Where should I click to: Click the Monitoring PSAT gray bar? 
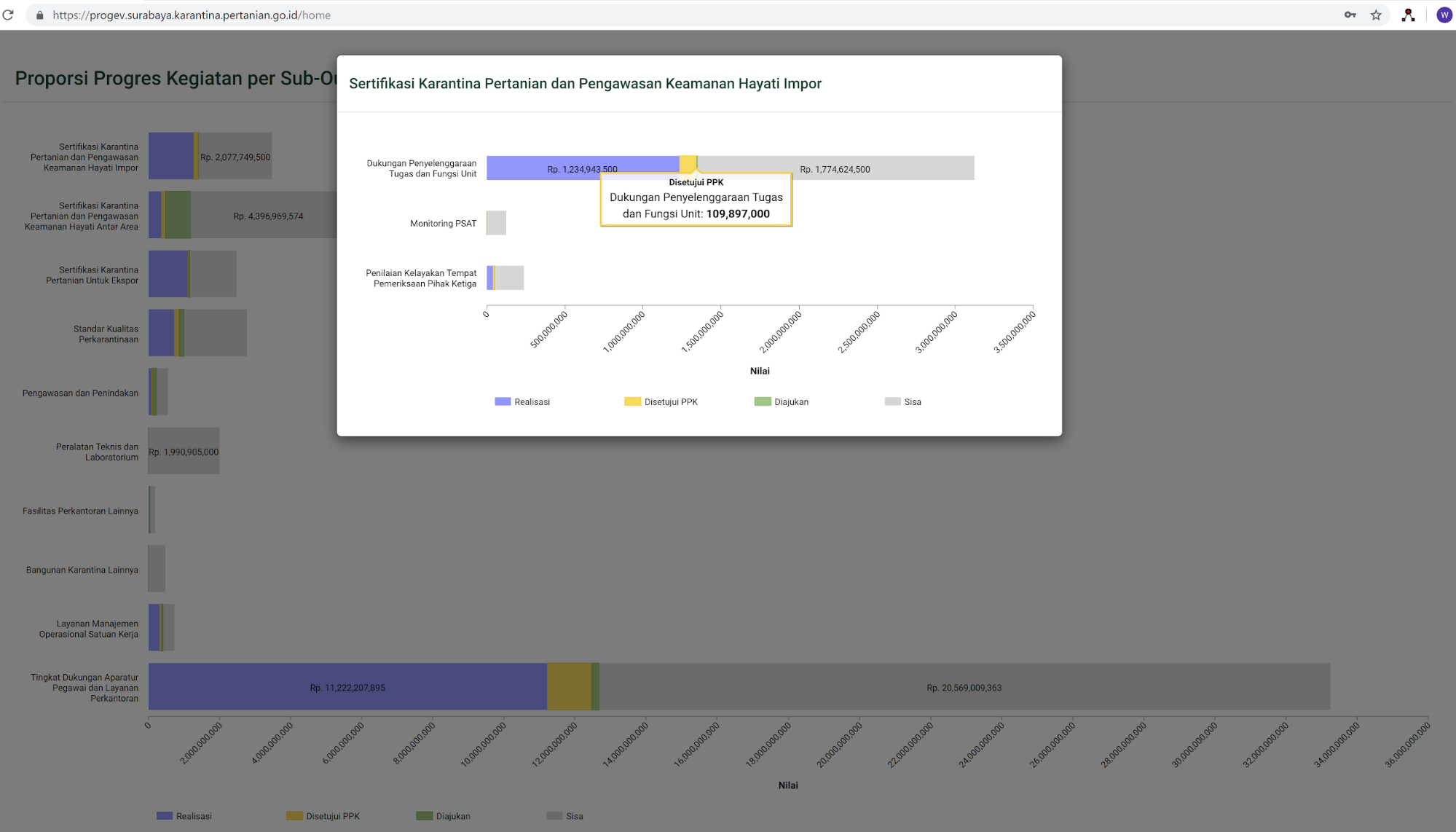[496, 223]
